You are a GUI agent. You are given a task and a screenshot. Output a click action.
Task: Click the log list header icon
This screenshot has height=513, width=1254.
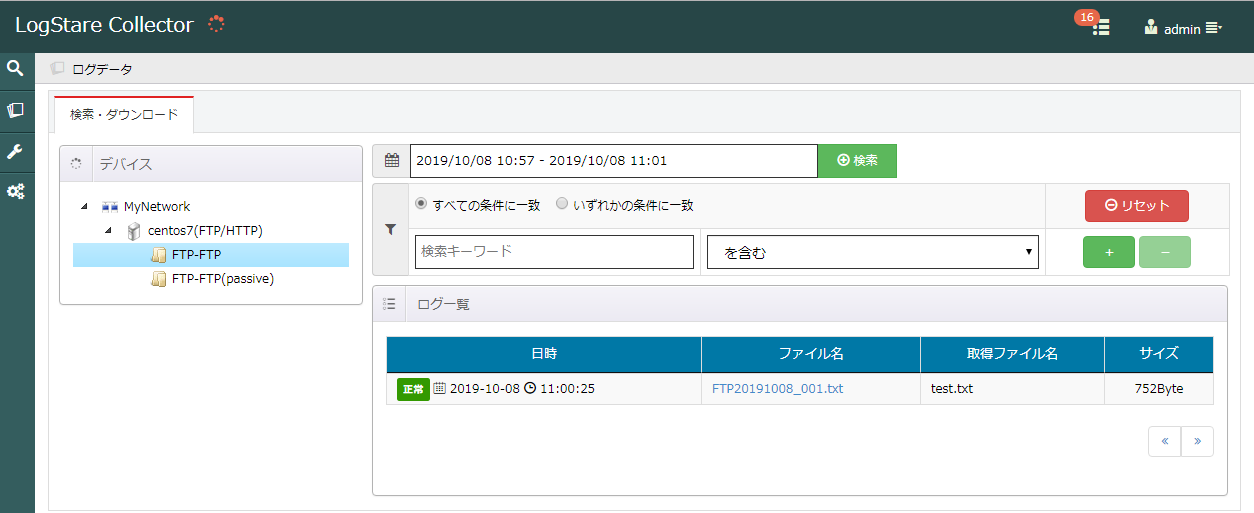(389, 304)
